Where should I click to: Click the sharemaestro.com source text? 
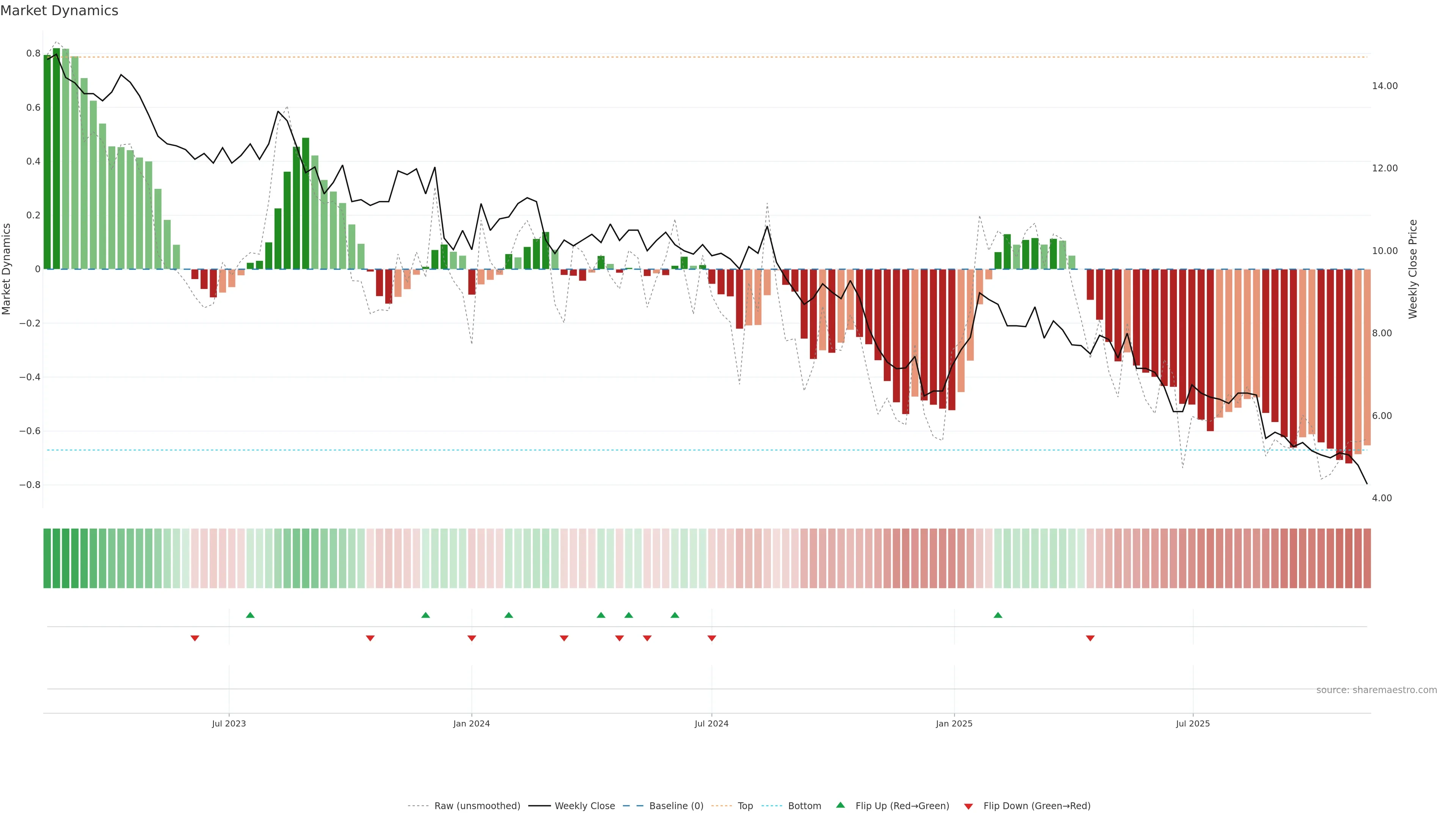(x=1376, y=690)
